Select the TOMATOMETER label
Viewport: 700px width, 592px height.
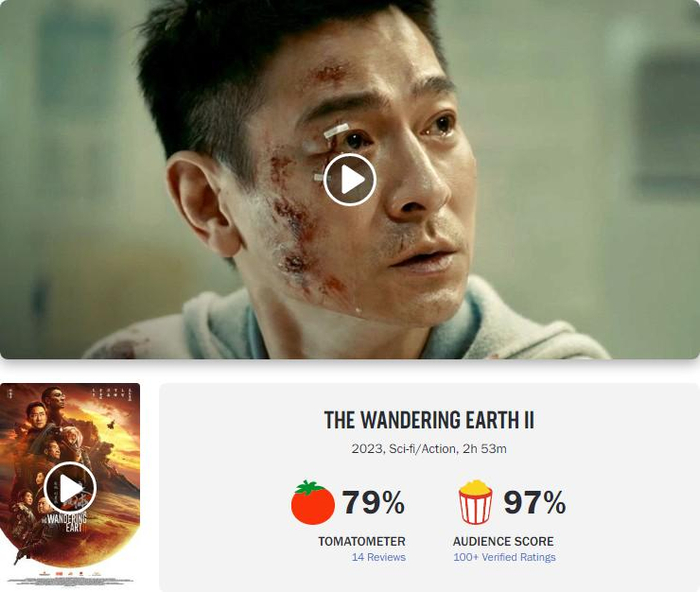click(x=362, y=541)
